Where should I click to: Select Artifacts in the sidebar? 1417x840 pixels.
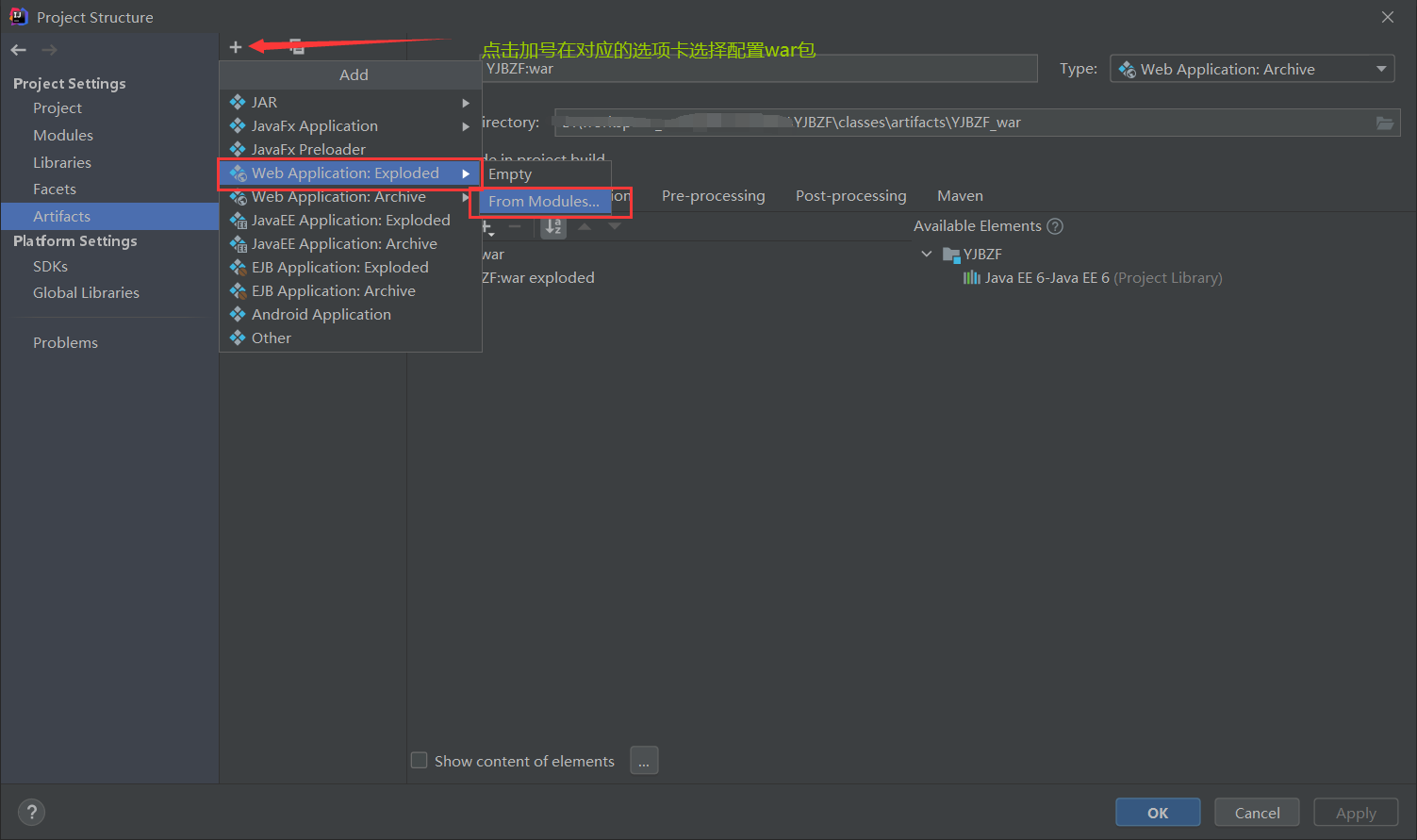pyautogui.click(x=109, y=217)
